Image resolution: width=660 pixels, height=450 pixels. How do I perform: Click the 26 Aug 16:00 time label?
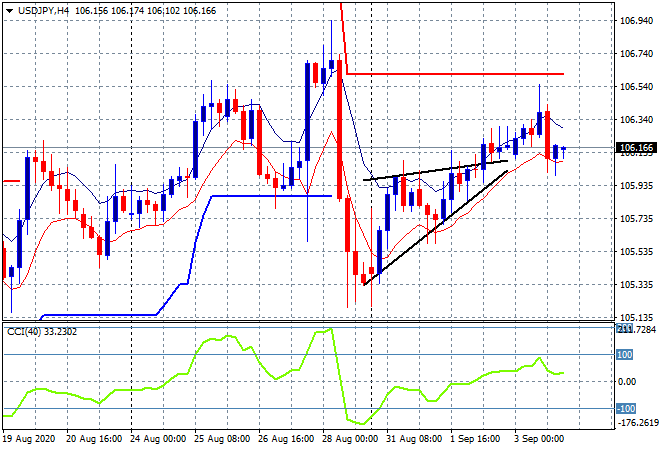click(286, 439)
